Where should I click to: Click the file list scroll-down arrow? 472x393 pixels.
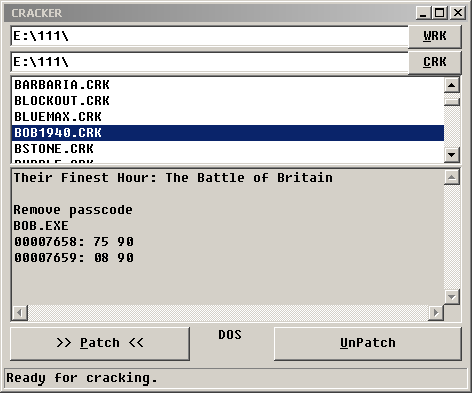452,154
